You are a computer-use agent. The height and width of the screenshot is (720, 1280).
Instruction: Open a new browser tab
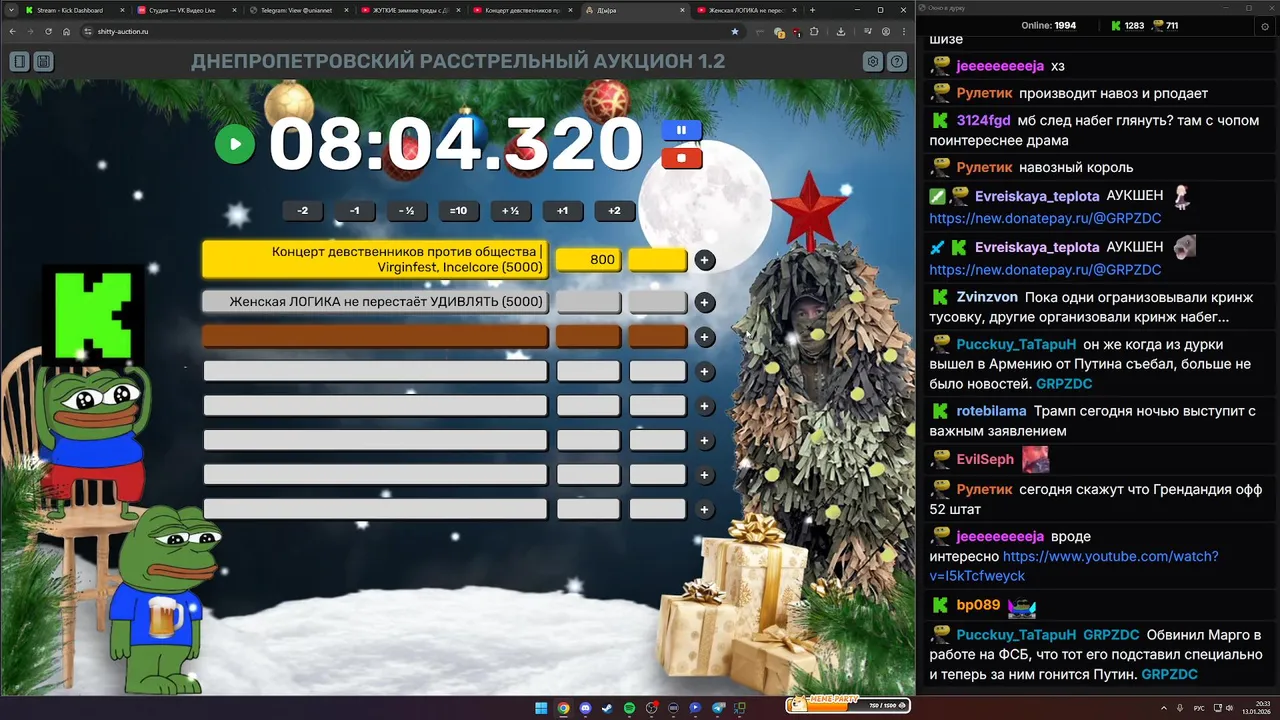point(812,10)
